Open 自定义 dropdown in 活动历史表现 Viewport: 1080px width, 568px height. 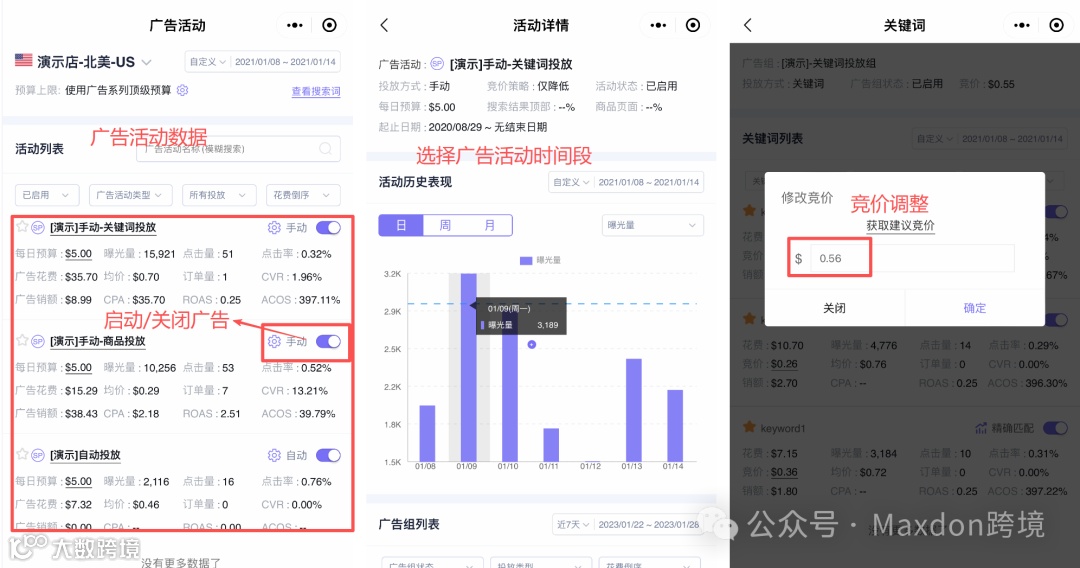(x=571, y=182)
